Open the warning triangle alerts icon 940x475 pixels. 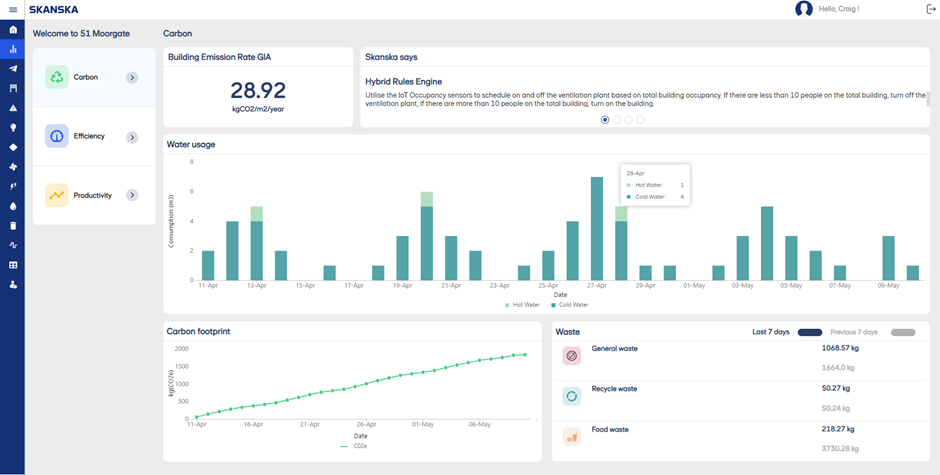point(13,108)
